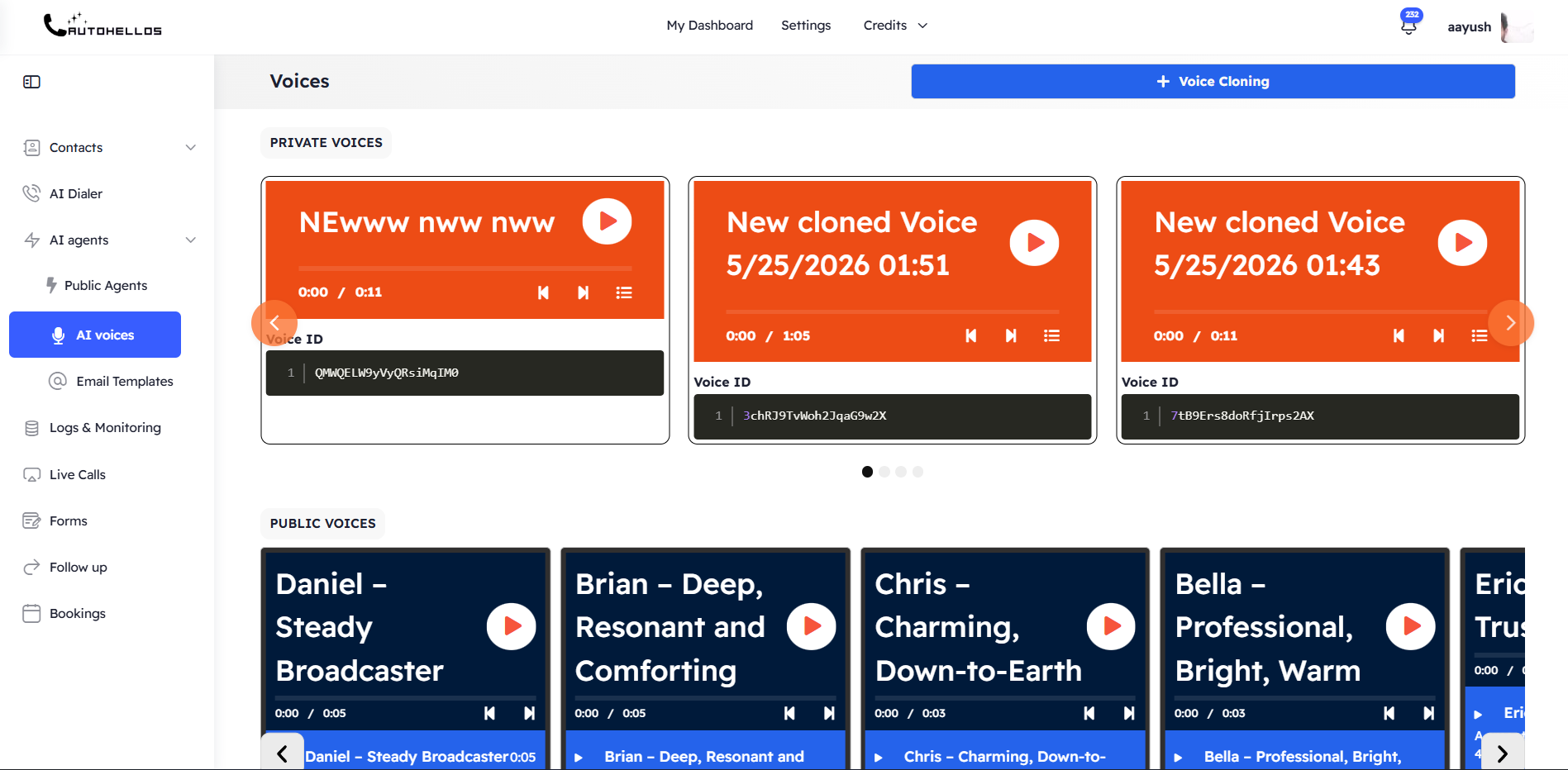Play New cloned Voice 5/25/2026 01:51
The width and height of the screenshot is (1568, 770).
tap(1034, 243)
